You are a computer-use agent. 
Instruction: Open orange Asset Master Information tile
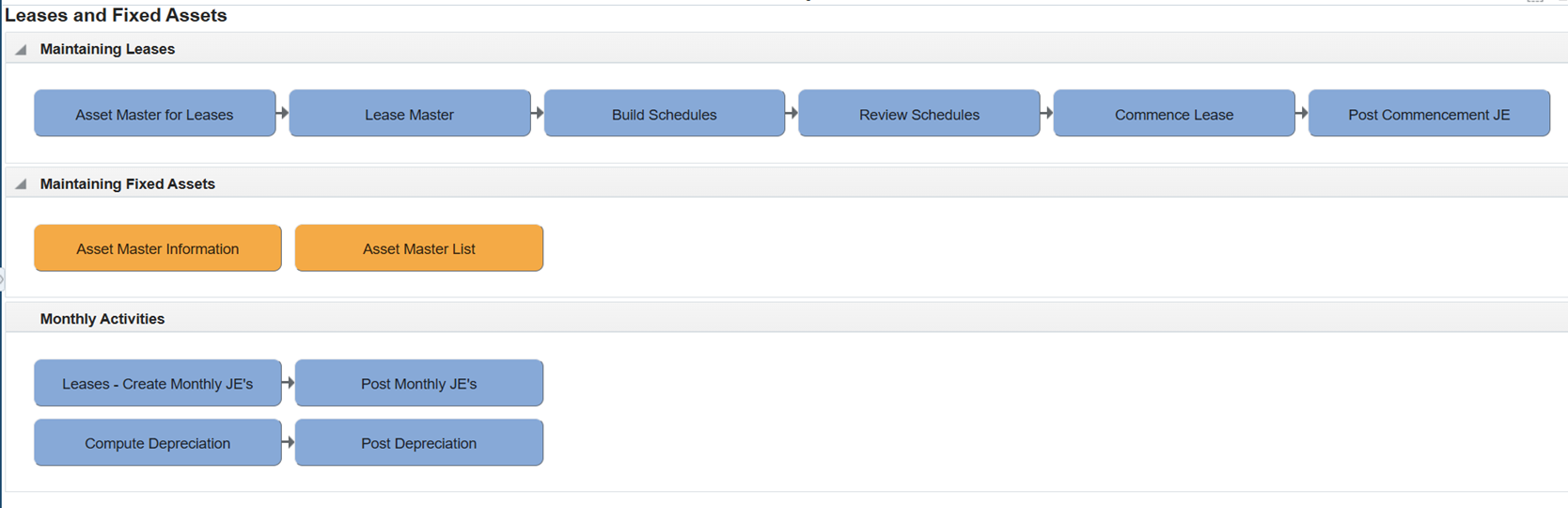[158, 248]
